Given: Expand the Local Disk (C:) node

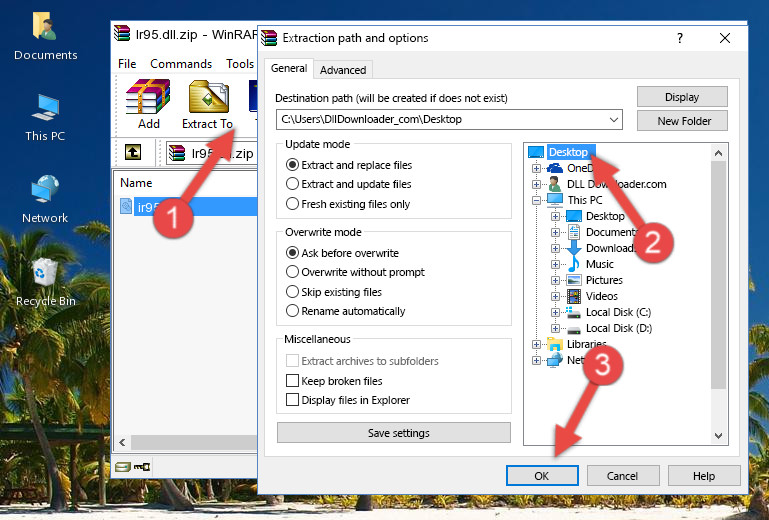Looking at the screenshot, I should pos(555,312).
